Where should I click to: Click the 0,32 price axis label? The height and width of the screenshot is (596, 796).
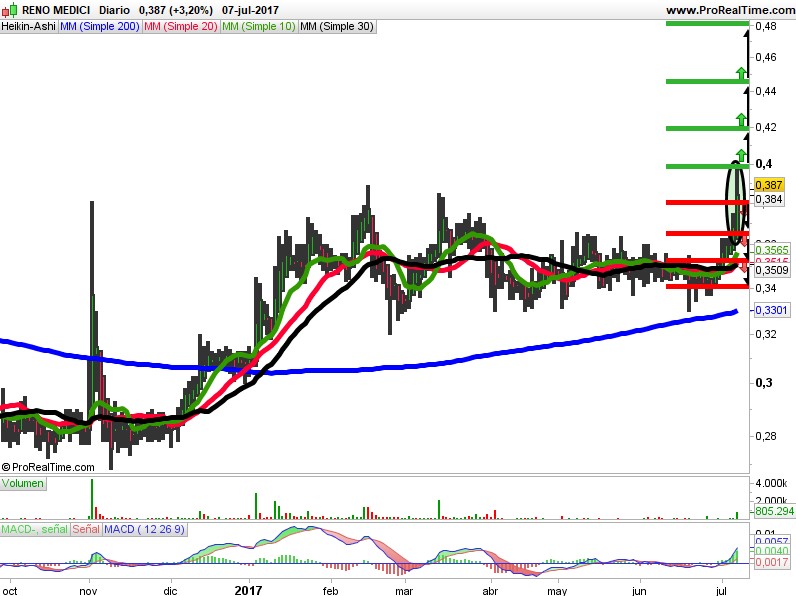click(x=766, y=334)
